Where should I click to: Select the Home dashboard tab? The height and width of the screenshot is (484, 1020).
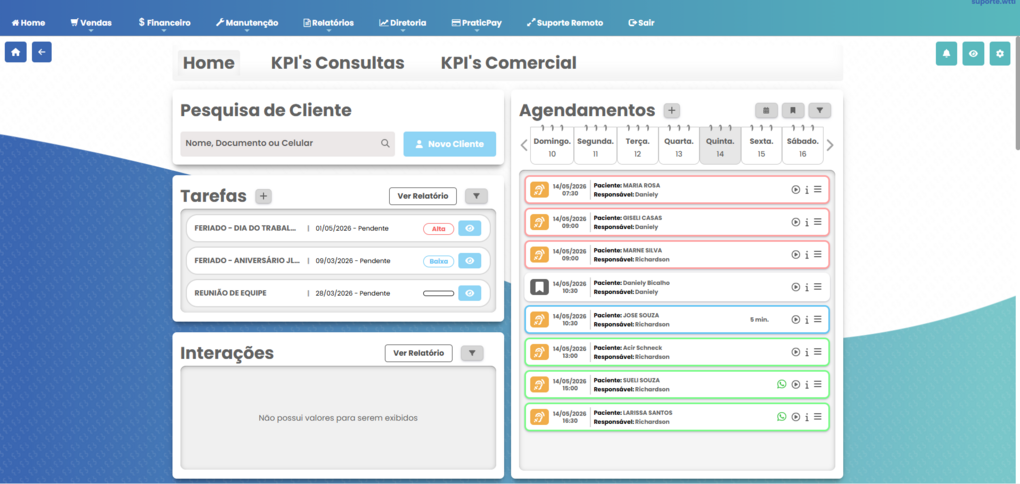tap(209, 63)
